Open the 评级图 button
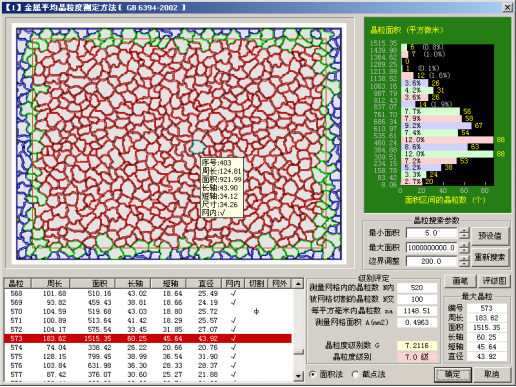The image size is (516, 387). point(494,281)
